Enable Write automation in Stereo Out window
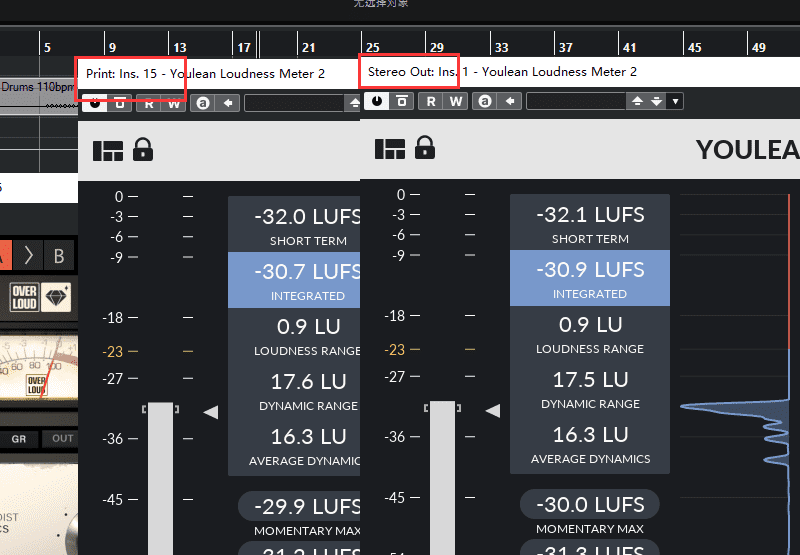 (456, 101)
